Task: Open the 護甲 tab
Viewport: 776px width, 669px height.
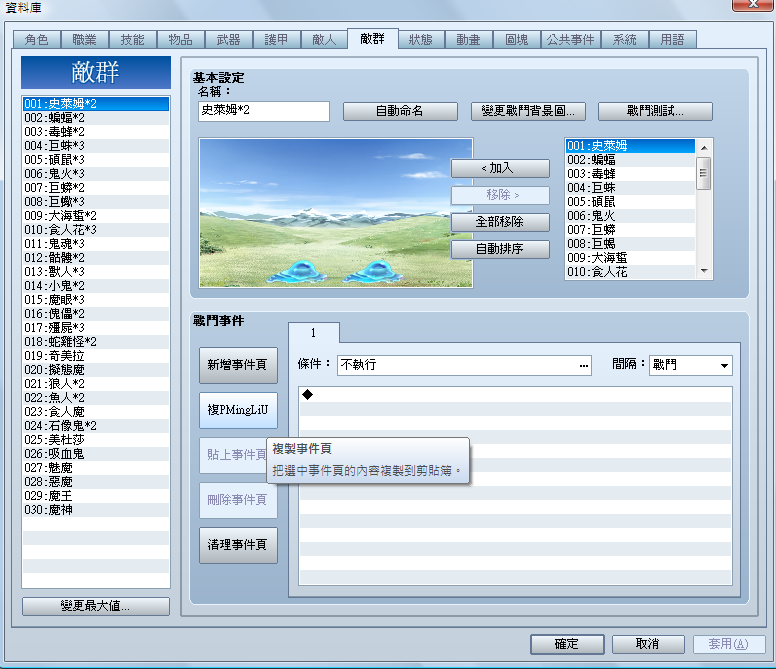Action: click(x=276, y=40)
